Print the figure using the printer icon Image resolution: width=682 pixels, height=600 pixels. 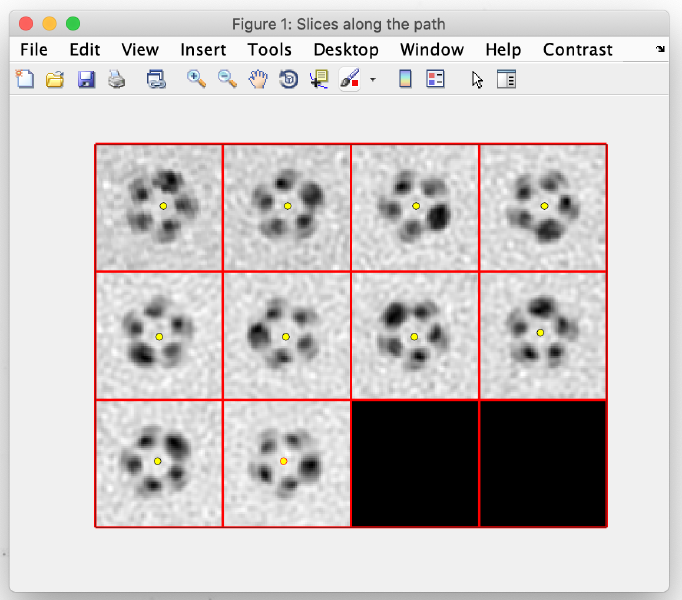(116, 80)
